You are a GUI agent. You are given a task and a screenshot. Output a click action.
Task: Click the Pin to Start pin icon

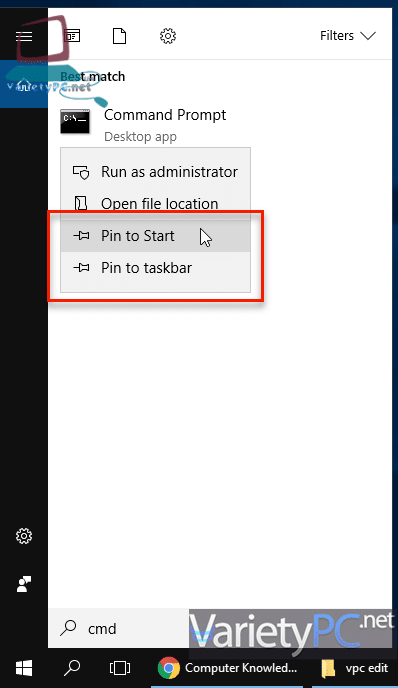click(x=81, y=236)
